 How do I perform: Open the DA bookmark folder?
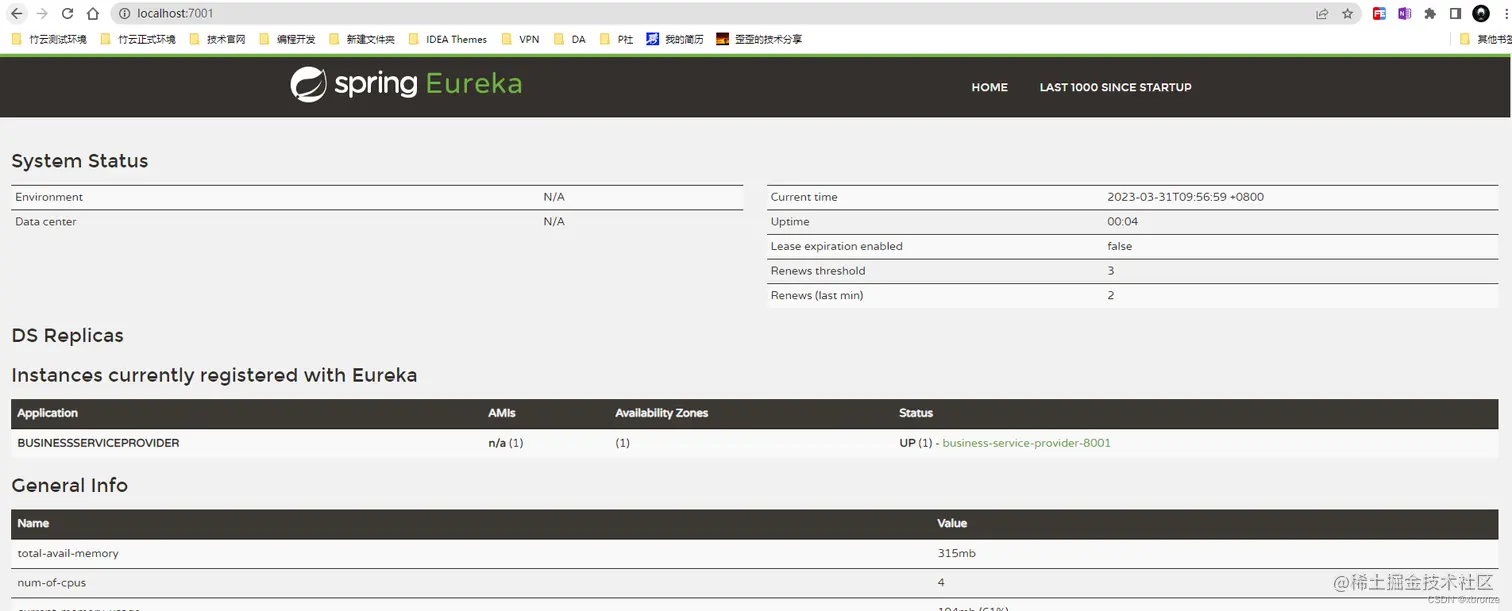click(570, 39)
